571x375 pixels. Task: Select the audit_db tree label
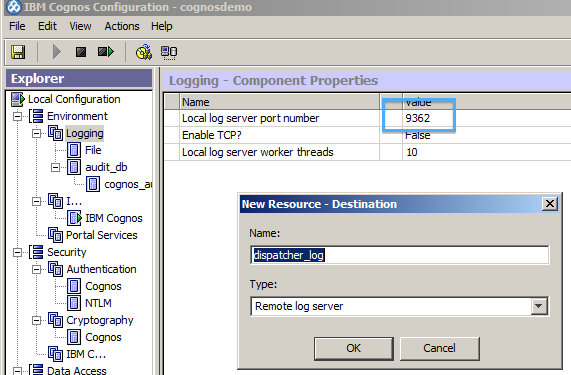click(106, 167)
